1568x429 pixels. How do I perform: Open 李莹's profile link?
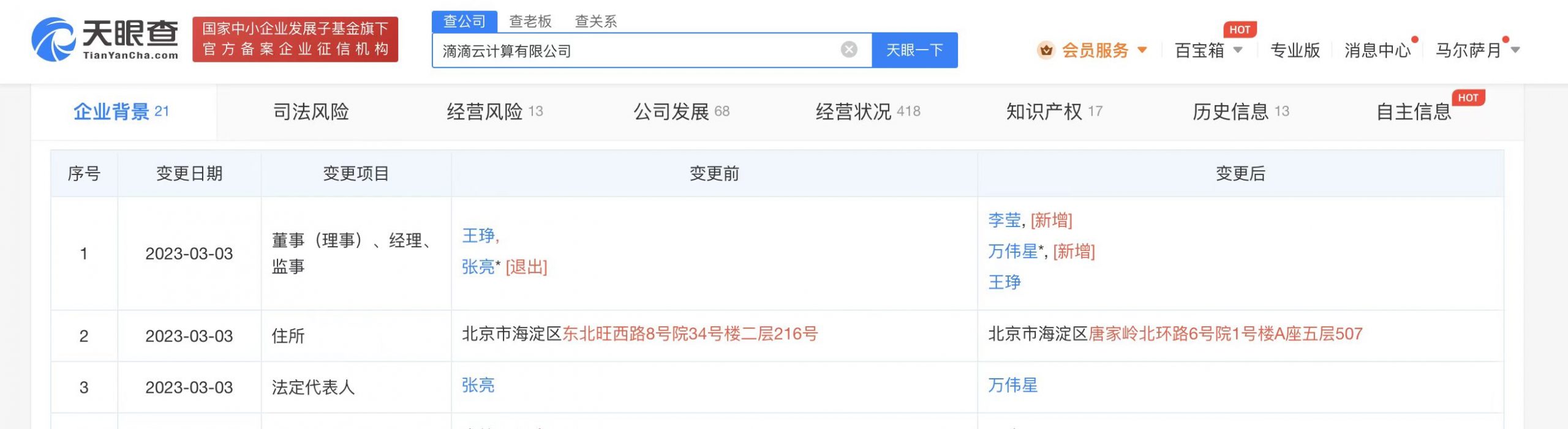[x=1005, y=220]
